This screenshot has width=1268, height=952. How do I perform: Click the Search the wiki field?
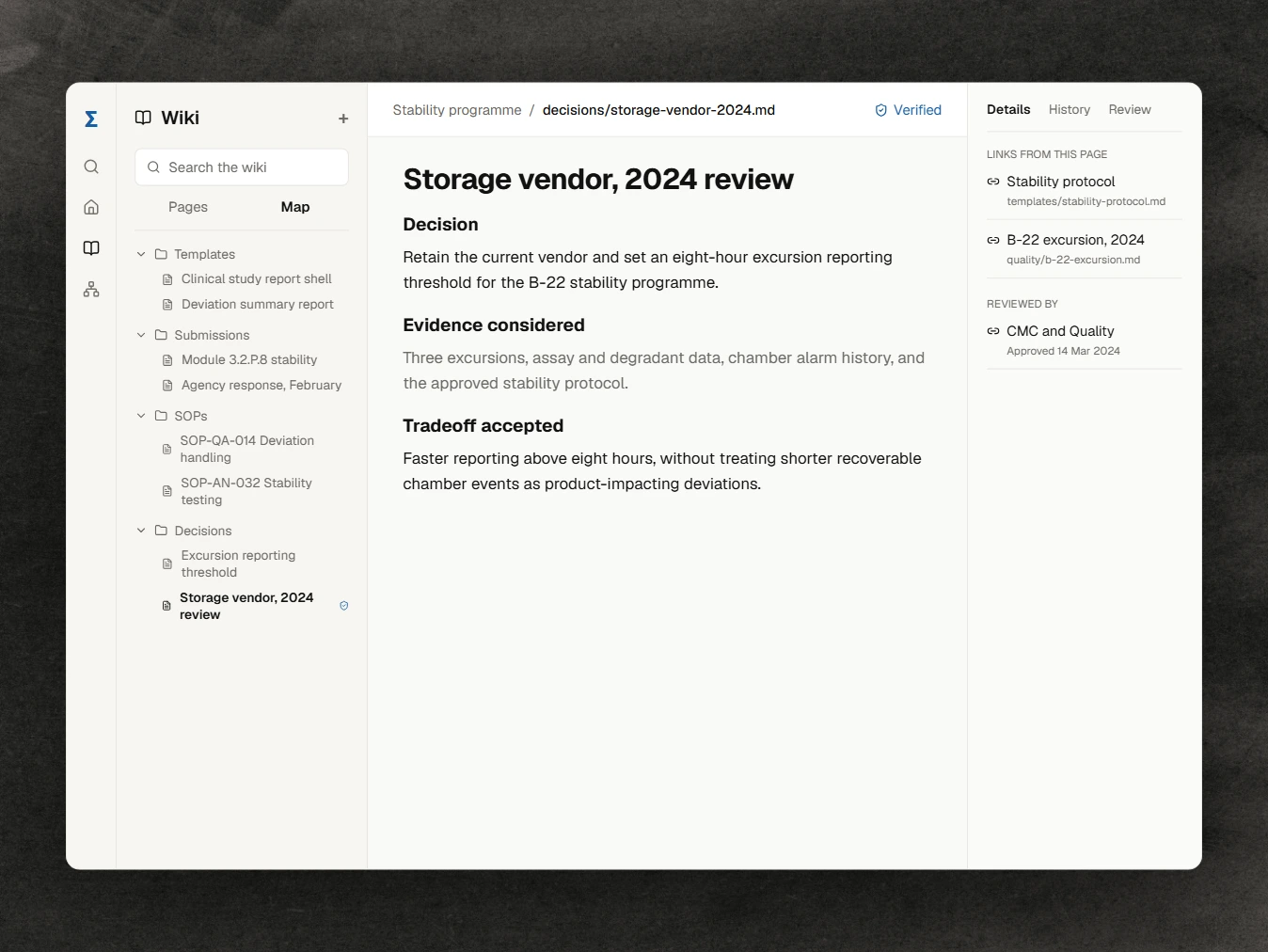pyautogui.click(x=242, y=167)
